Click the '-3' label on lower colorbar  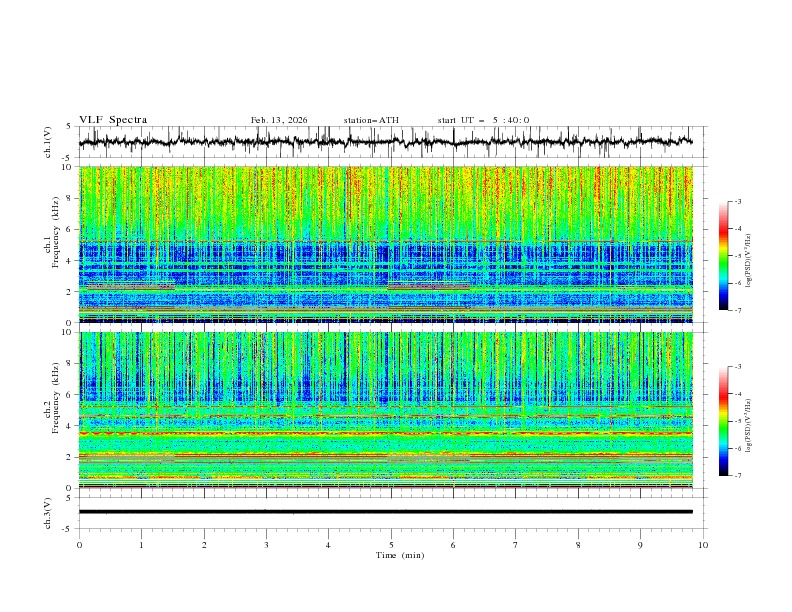(738, 367)
